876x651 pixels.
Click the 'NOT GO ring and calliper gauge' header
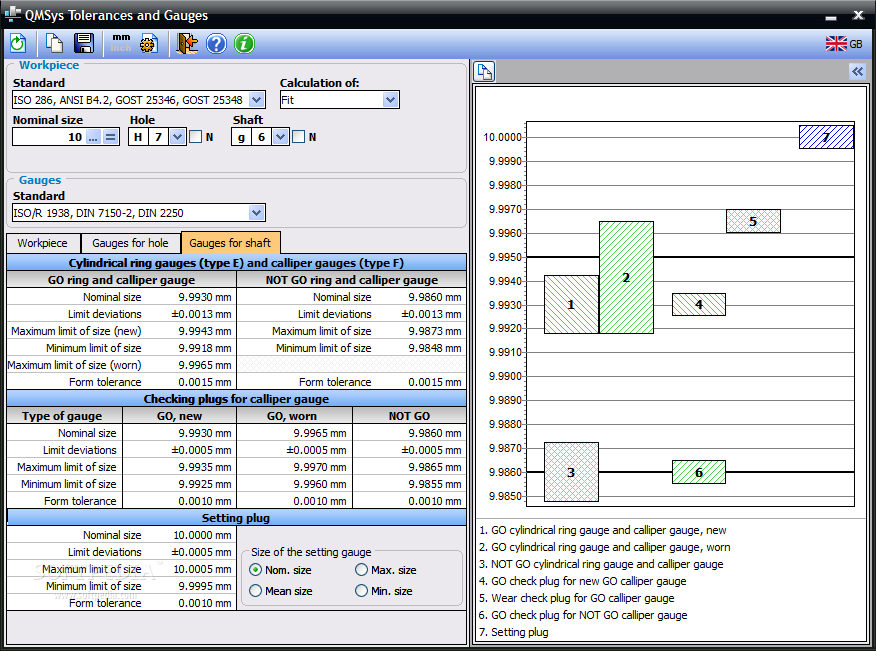coord(351,280)
